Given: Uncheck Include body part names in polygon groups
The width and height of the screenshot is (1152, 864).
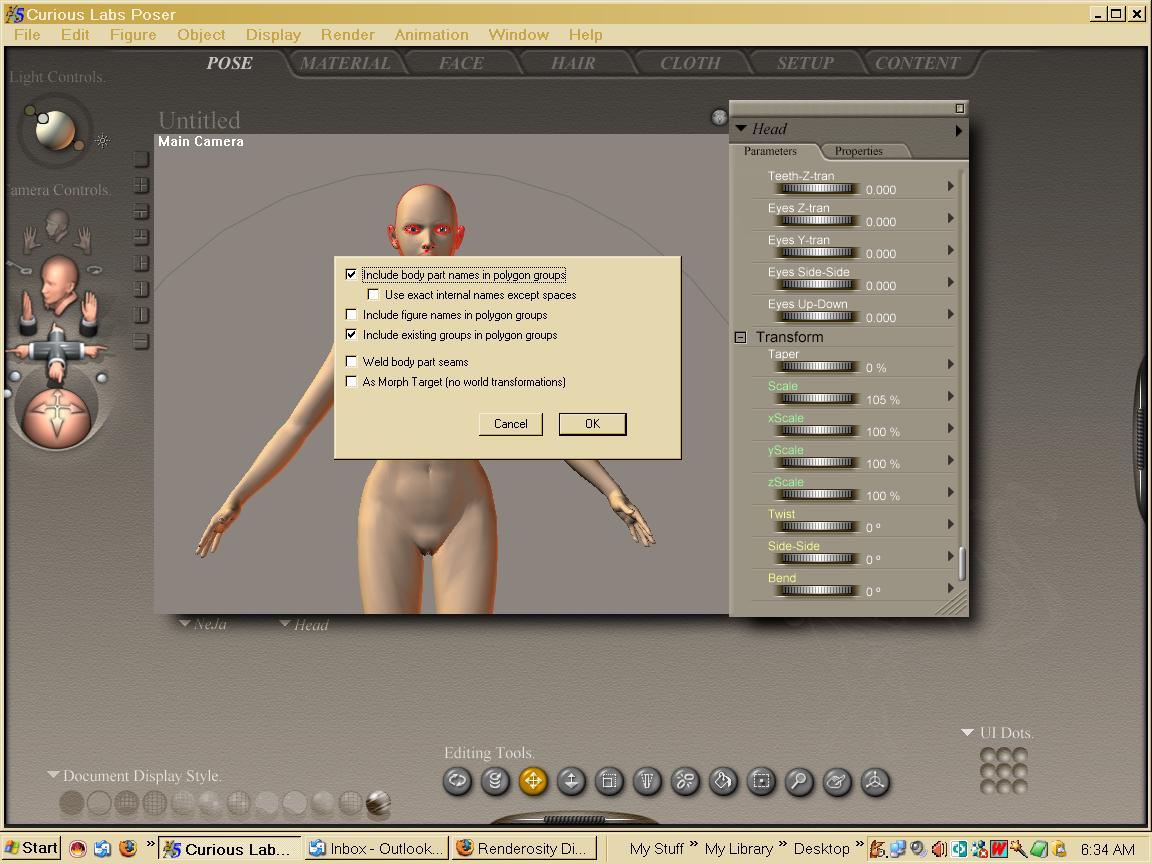Looking at the screenshot, I should 351,275.
